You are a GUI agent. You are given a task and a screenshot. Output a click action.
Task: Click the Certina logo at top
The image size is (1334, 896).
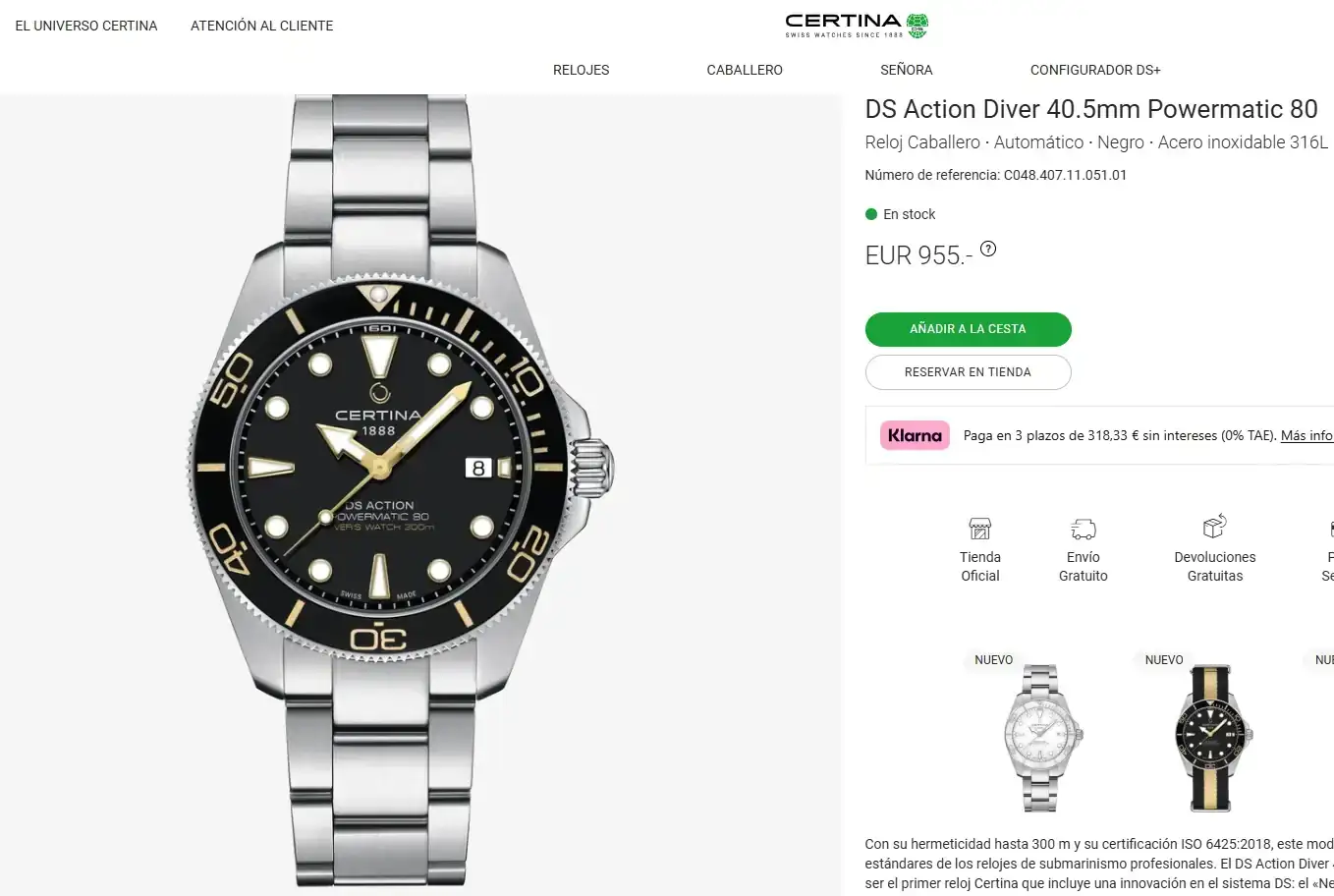[856, 26]
